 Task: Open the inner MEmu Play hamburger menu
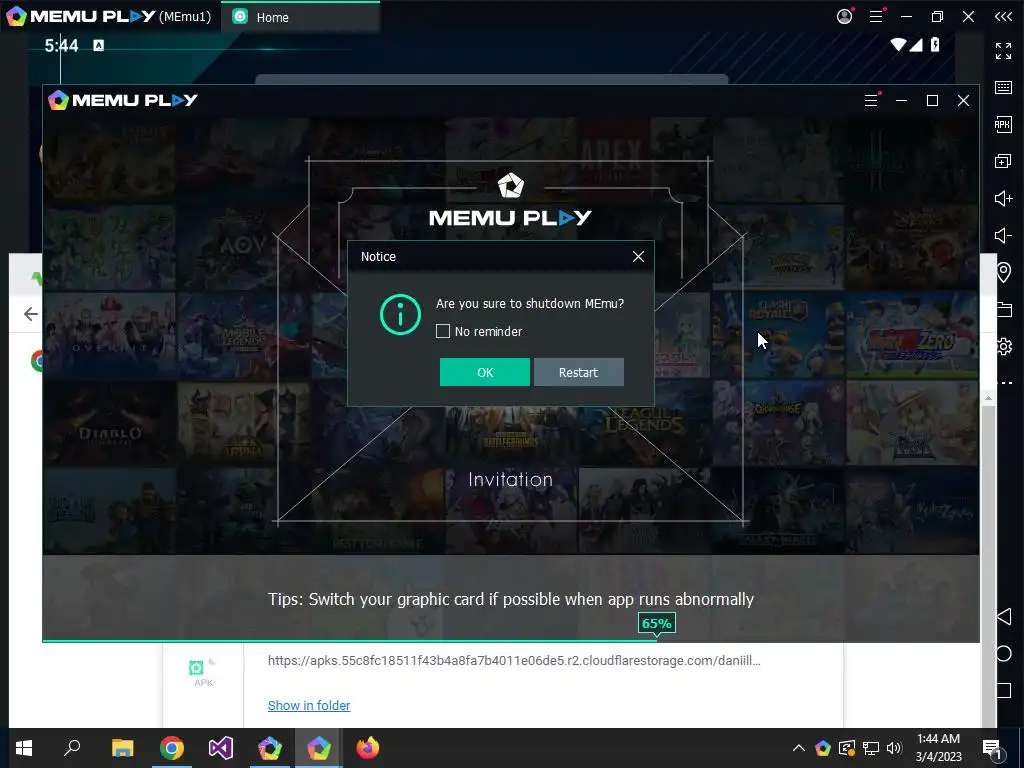pos(871,100)
